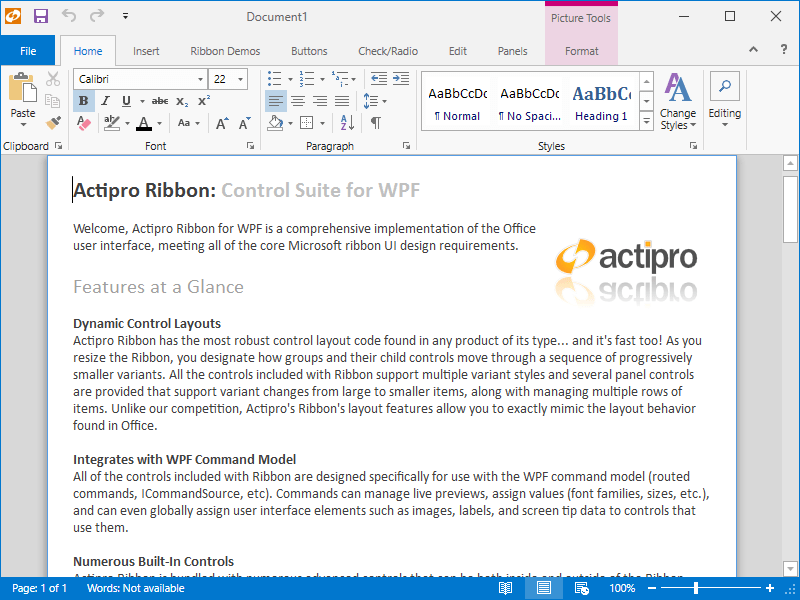
Task: Click the Multilevel list icon
Action: 339,79
